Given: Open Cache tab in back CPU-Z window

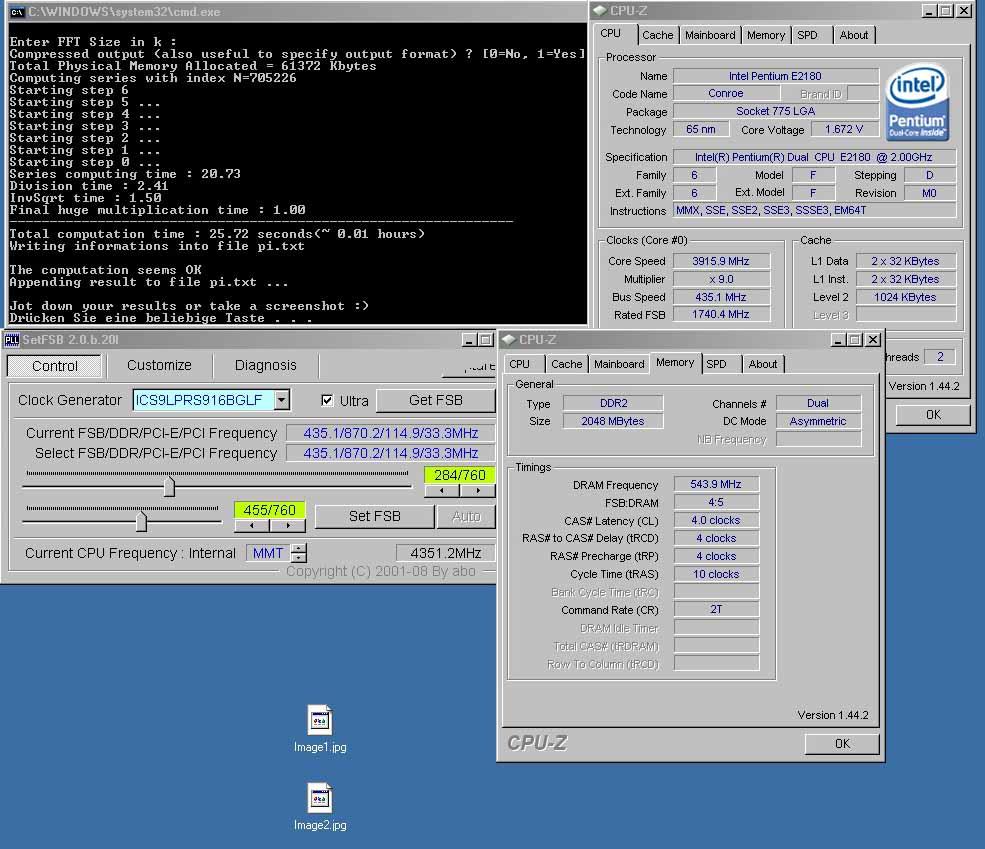Looking at the screenshot, I should (657, 35).
